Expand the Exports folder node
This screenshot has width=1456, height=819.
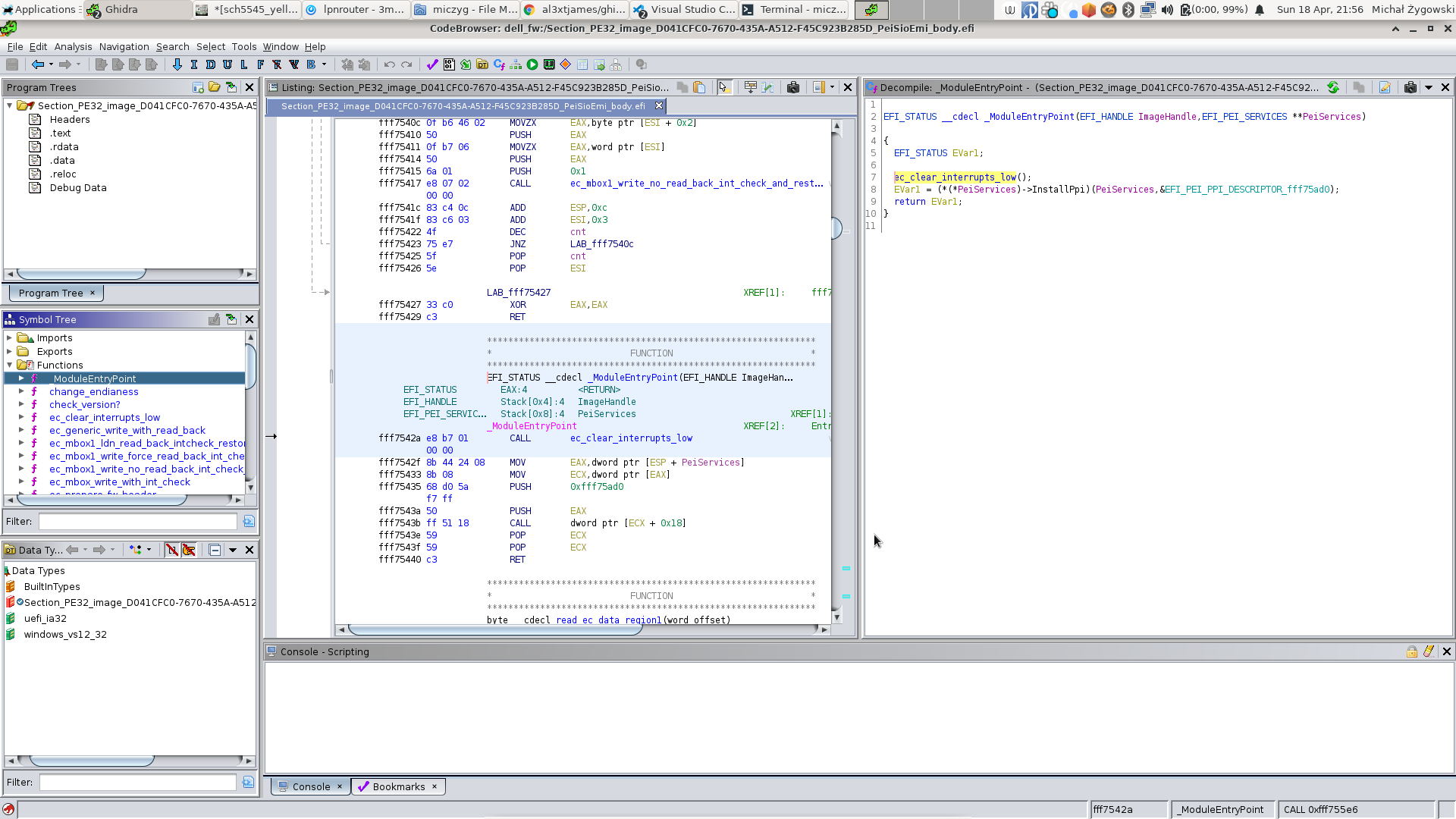[10, 351]
